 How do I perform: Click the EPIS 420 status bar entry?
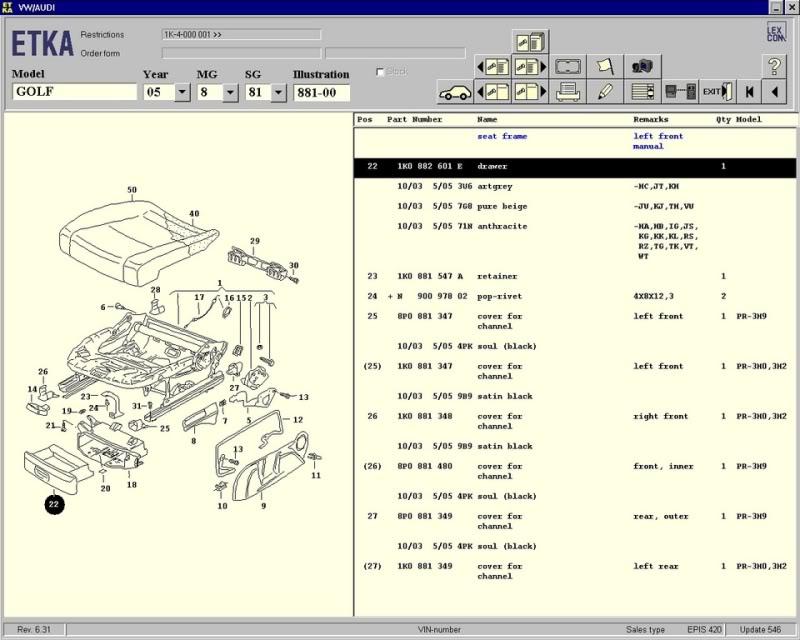click(x=705, y=630)
